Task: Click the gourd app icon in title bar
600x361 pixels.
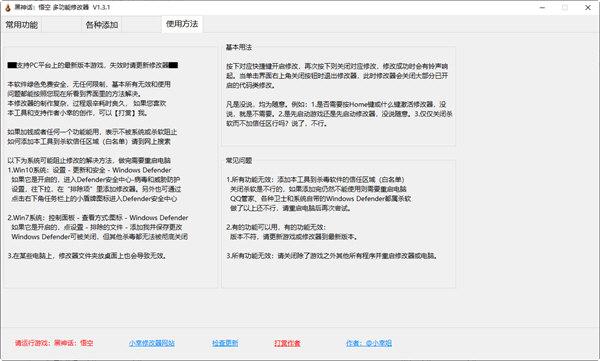Action: click(x=8, y=7)
